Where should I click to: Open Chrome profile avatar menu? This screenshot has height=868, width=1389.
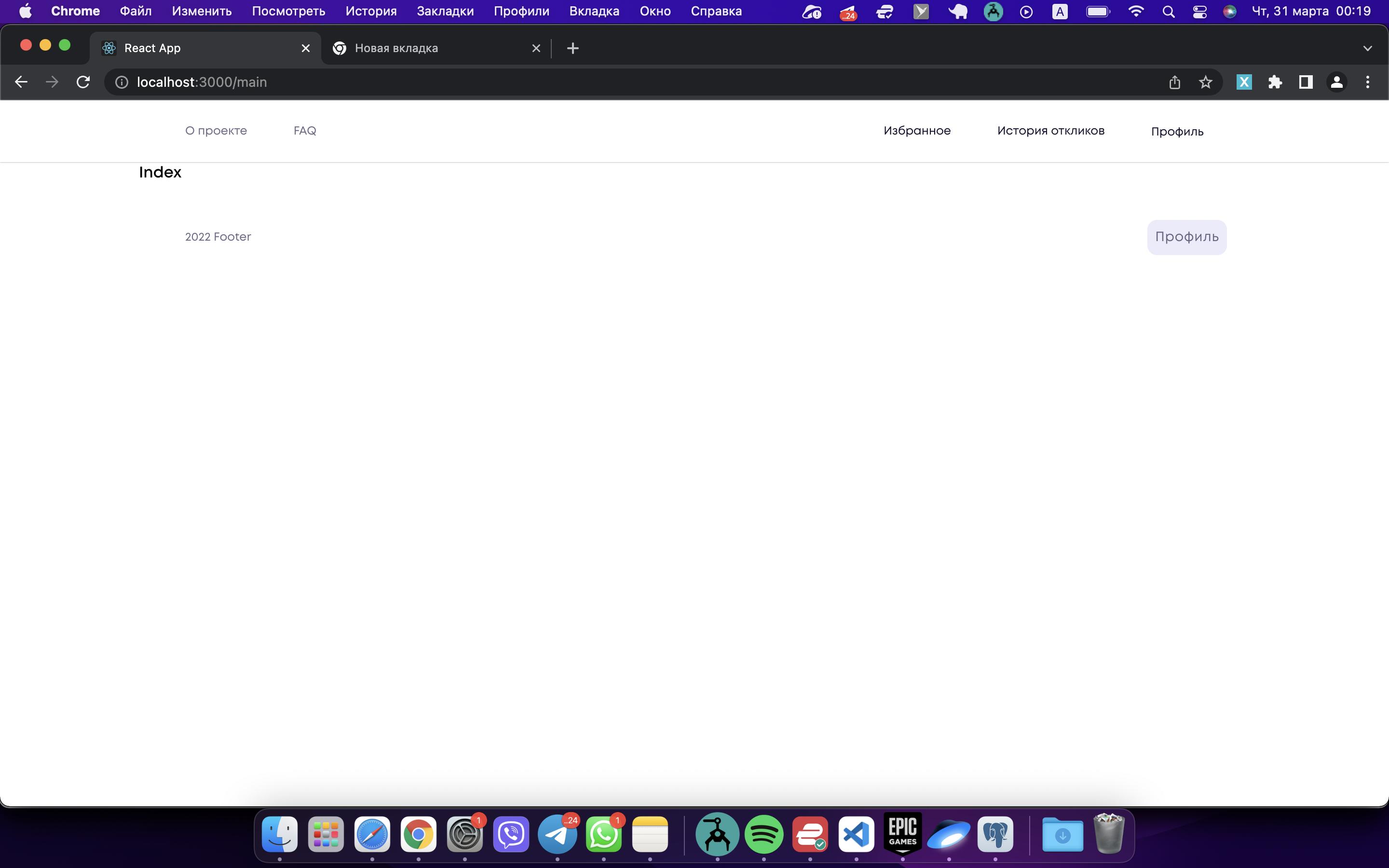(x=1336, y=82)
